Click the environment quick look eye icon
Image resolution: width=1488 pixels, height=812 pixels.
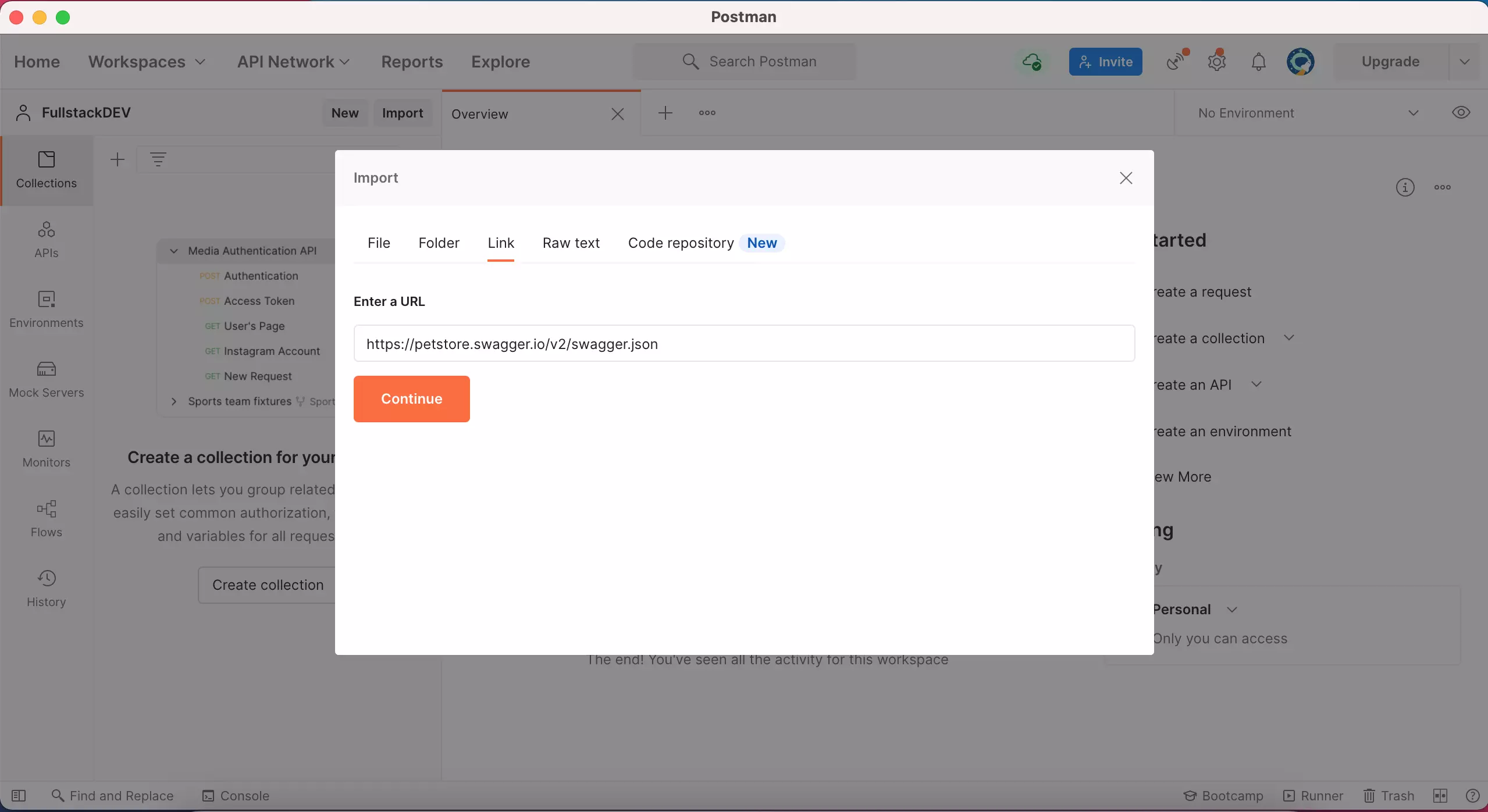(x=1461, y=113)
